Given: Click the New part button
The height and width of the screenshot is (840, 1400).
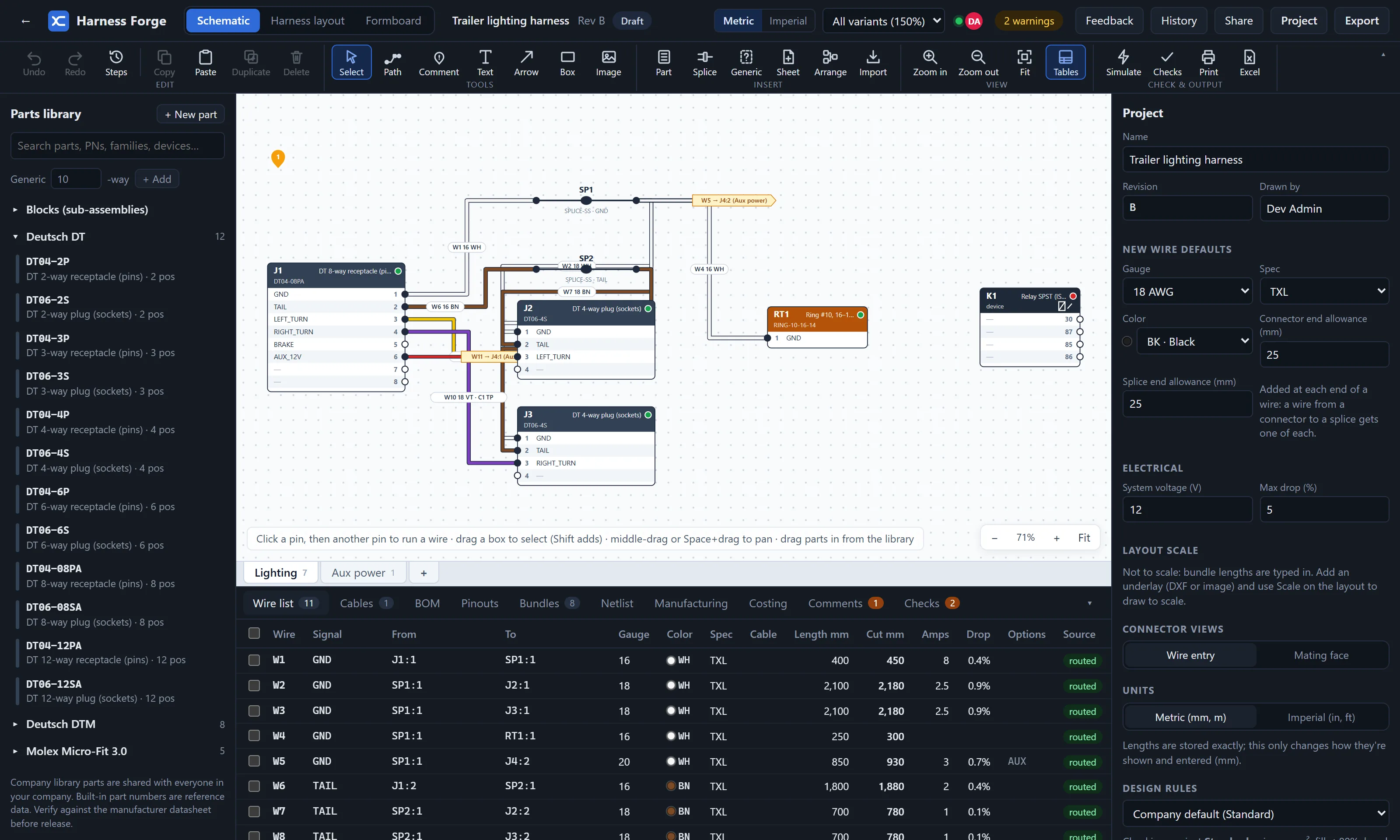Looking at the screenshot, I should pyautogui.click(x=191, y=114).
